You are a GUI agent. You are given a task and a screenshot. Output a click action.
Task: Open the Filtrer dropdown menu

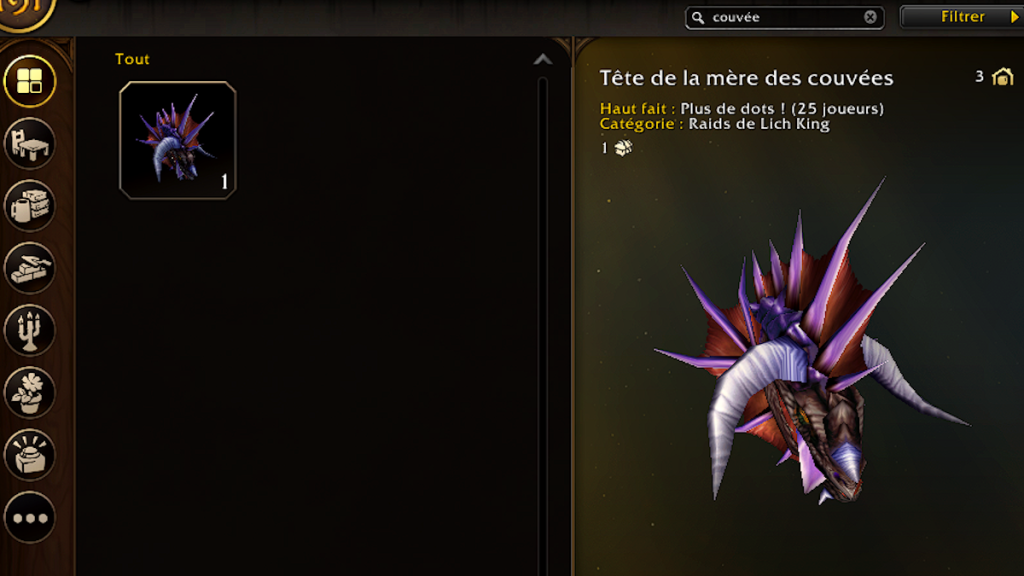click(x=961, y=17)
